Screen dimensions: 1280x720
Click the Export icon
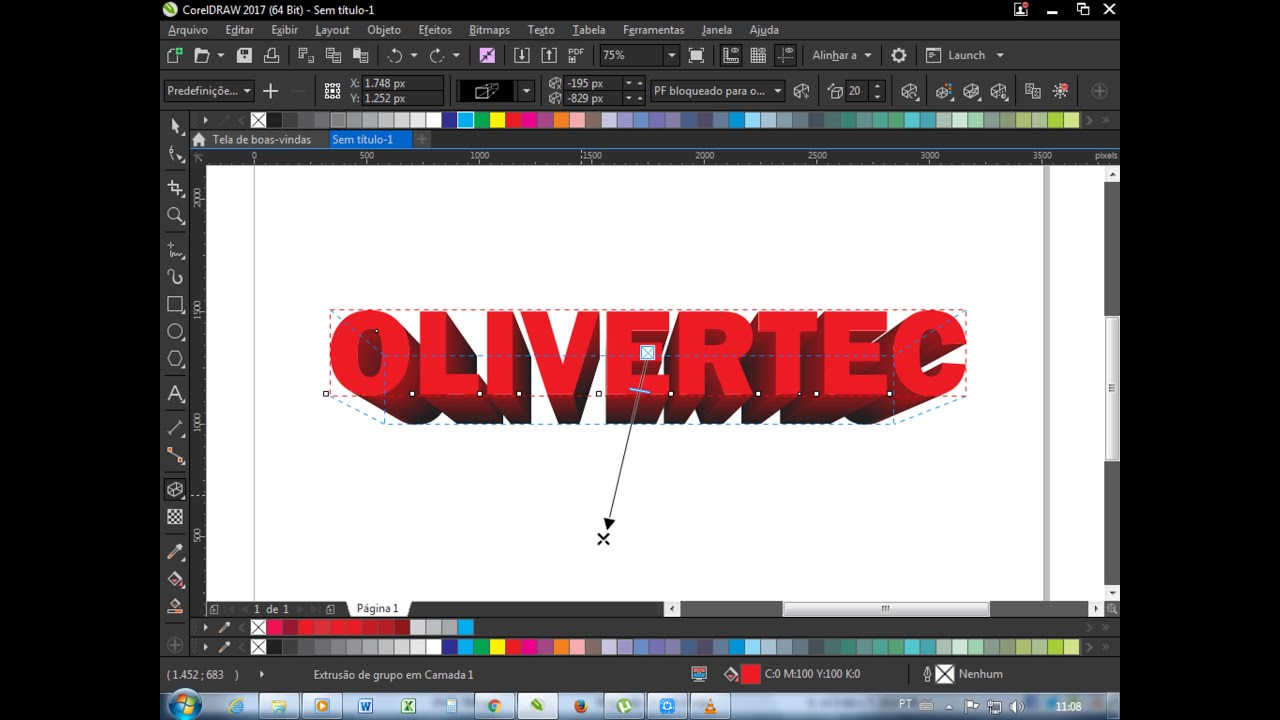coord(549,56)
